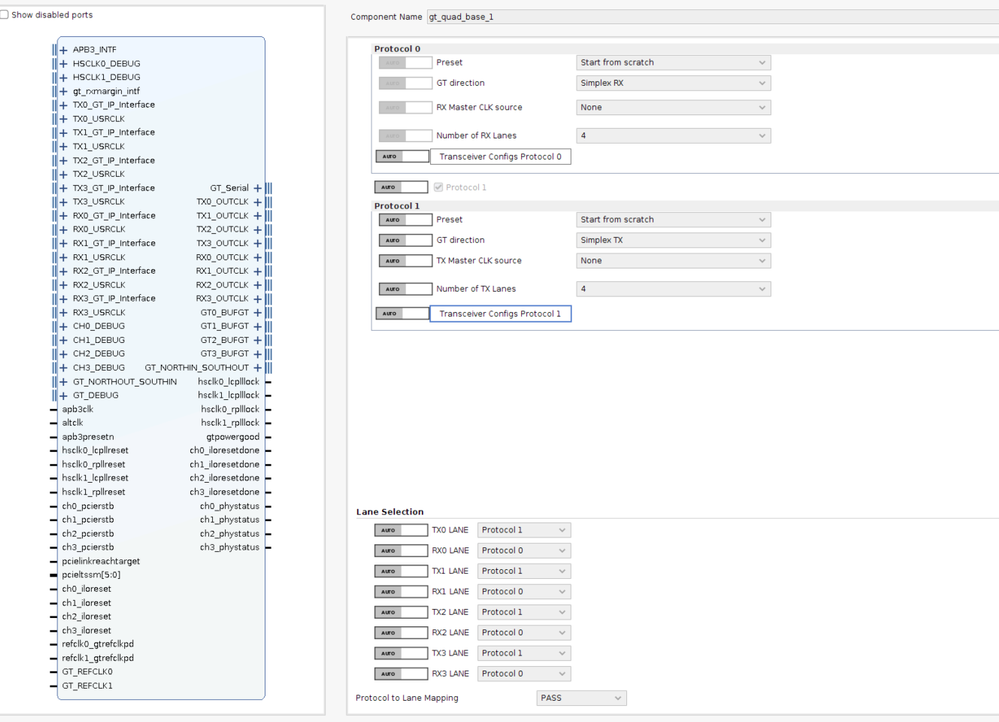The image size is (999, 722).
Task: Click Transceiver Configs Protocol 0 button
Action: click(501, 157)
